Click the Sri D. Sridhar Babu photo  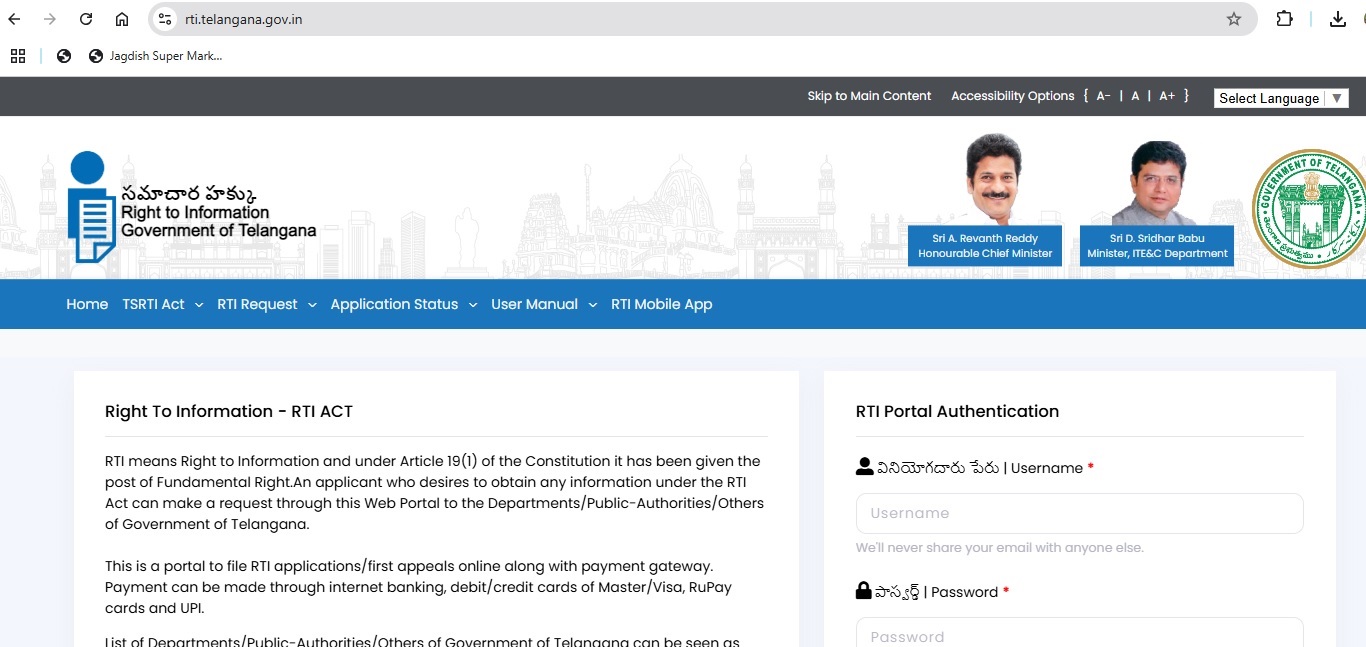click(x=1156, y=183)
